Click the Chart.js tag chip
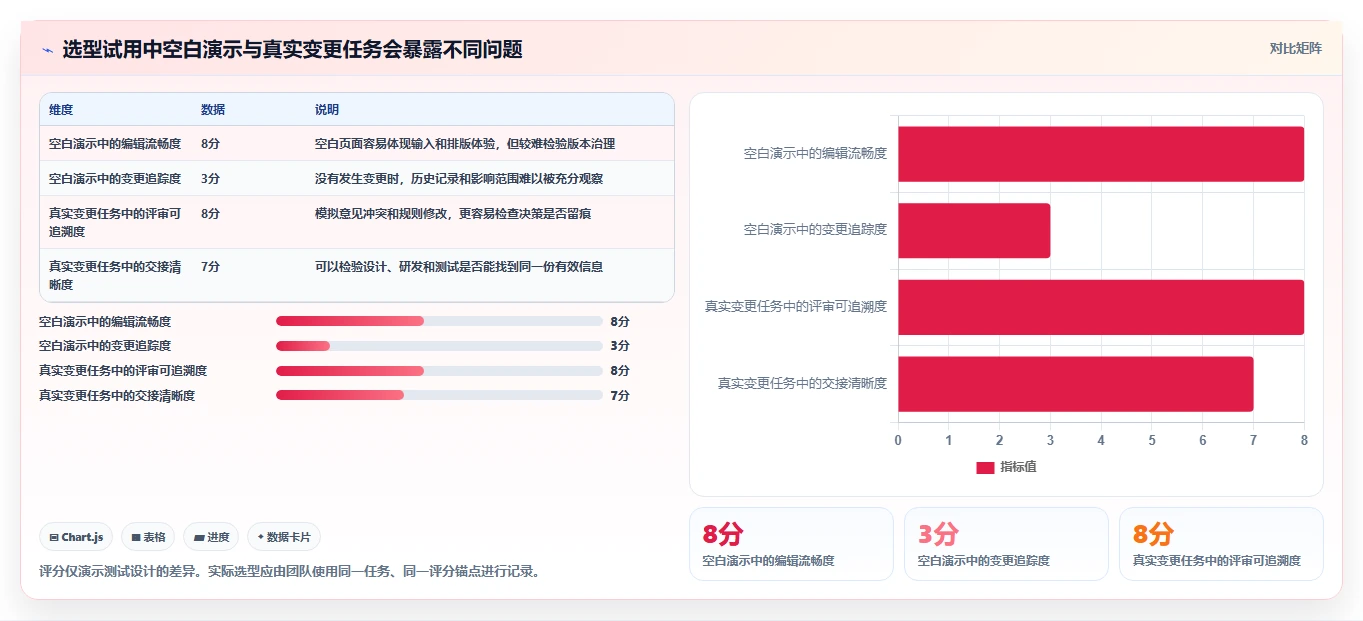1363x621 pixels. coord(76,537)
